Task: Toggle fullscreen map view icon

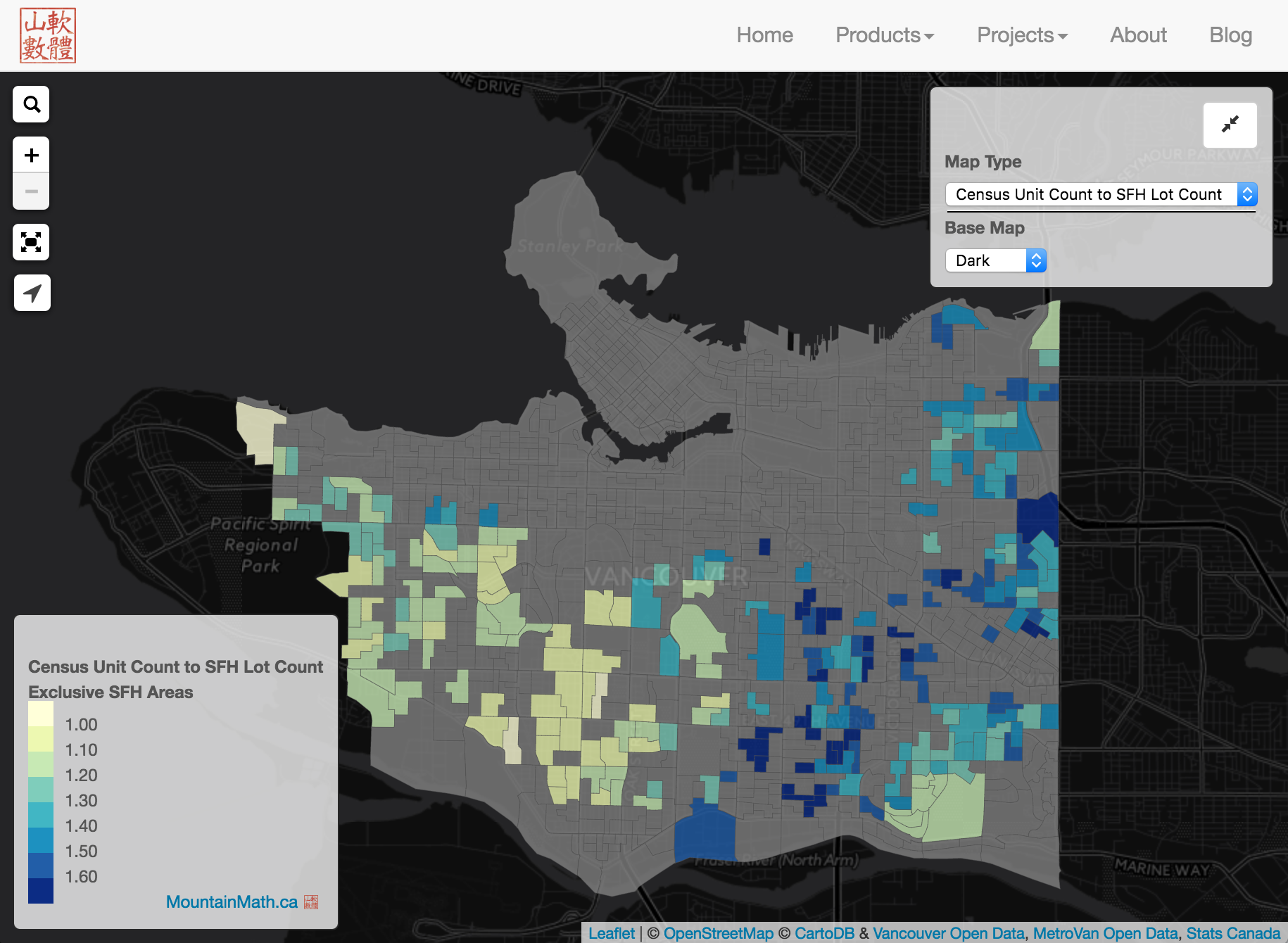Action: coord(32,242)
